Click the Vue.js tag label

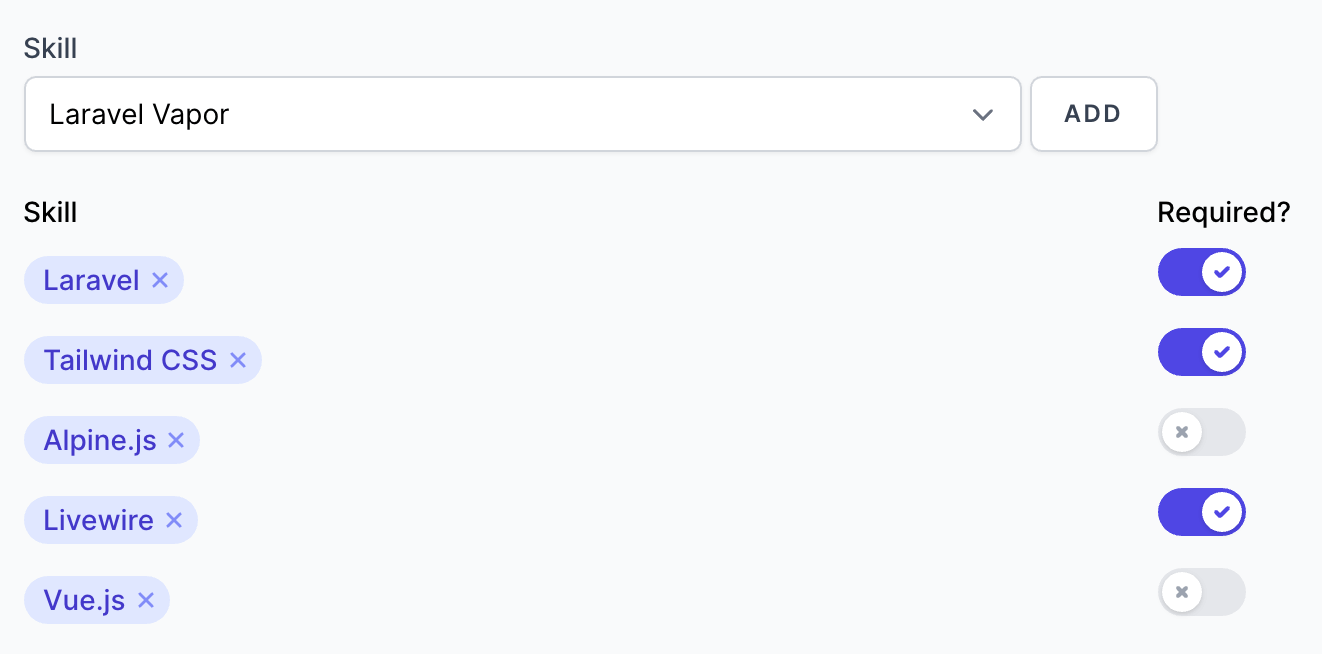84,600
